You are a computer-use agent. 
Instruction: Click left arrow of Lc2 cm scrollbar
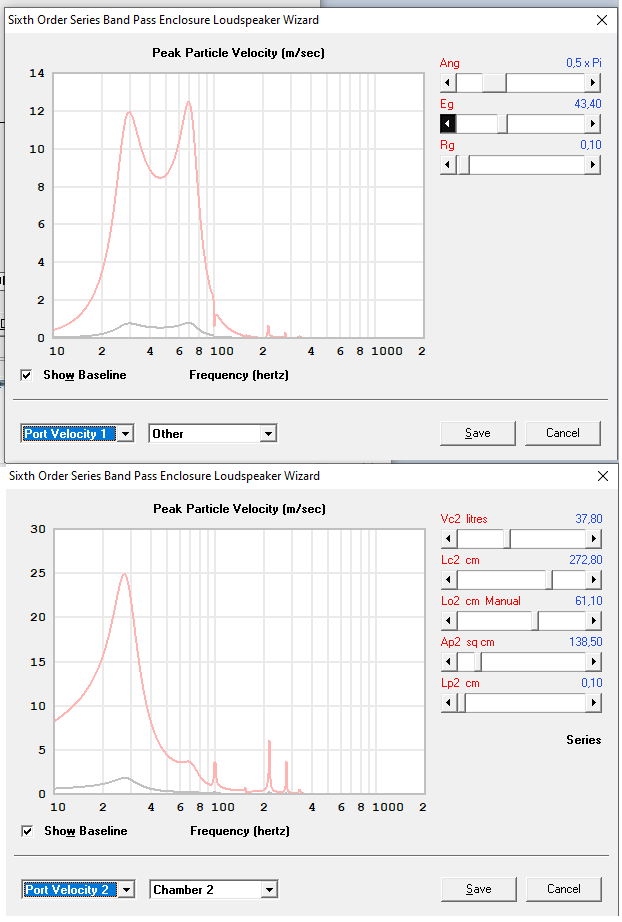coord(449,580)
